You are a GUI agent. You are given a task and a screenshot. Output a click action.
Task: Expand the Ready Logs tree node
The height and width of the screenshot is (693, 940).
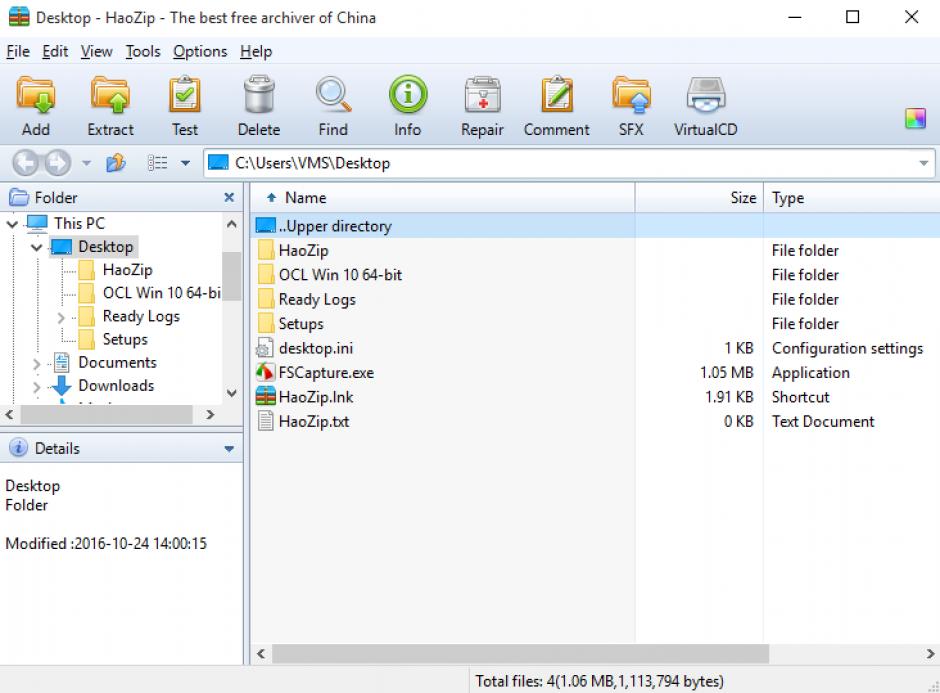click(x=61, y=317)
